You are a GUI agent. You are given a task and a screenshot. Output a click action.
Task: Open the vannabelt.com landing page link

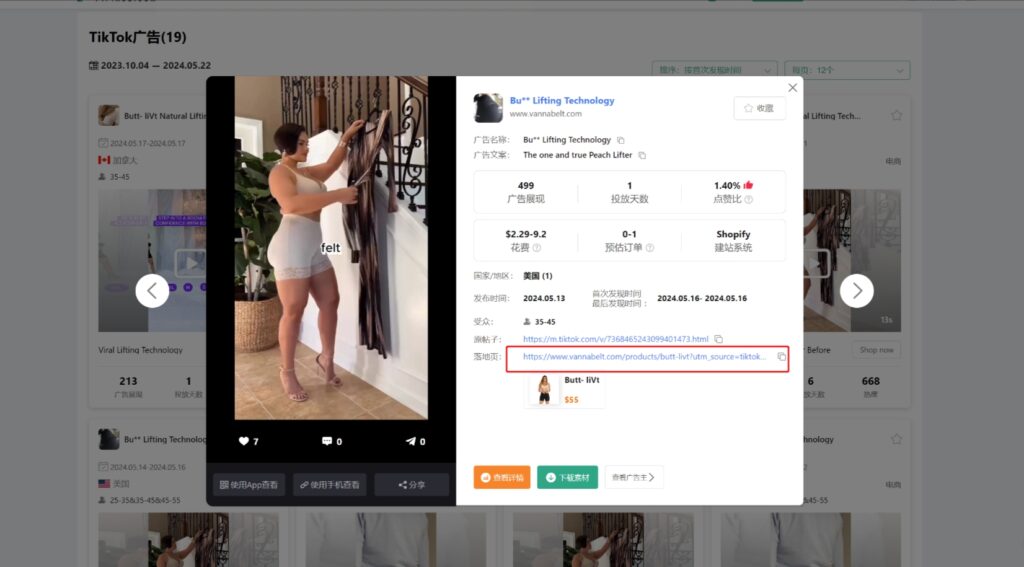click(x=644, y=357)
